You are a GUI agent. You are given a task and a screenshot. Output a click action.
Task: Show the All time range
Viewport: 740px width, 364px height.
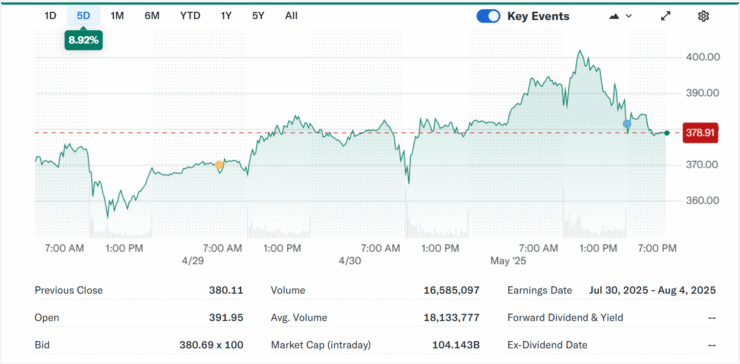291,16
